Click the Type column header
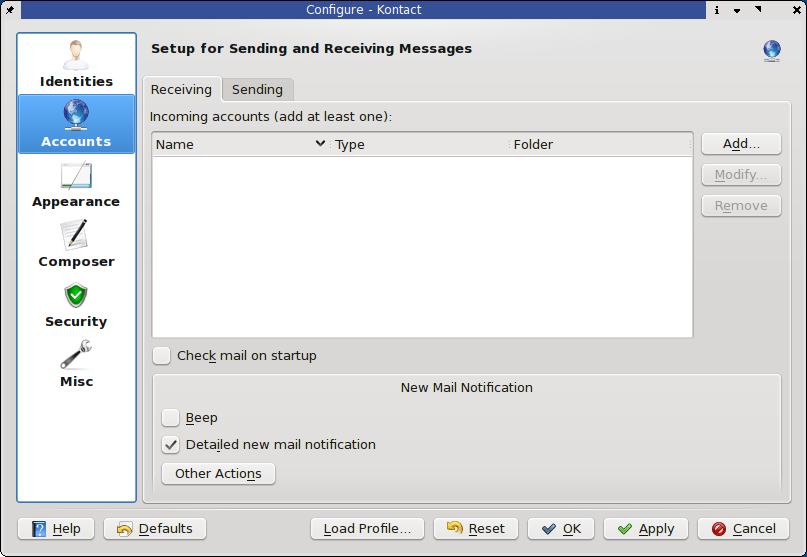The width and height of the screenshot is (807, 557). [x=420, y=145]
